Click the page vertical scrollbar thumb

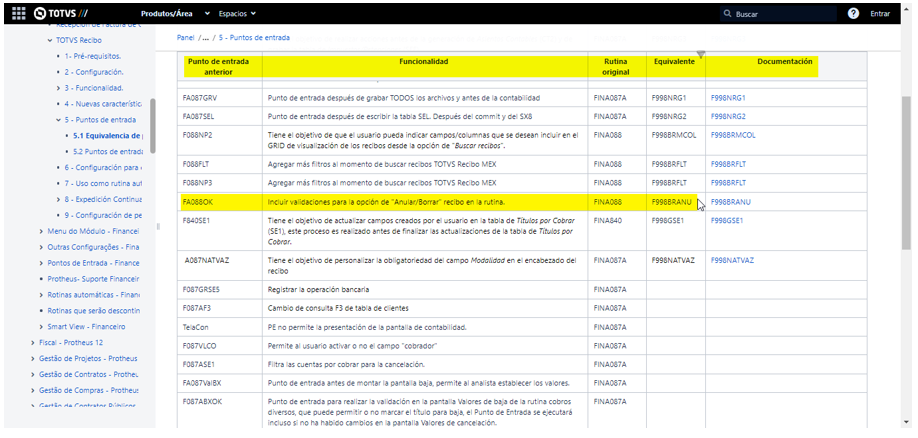906,173
